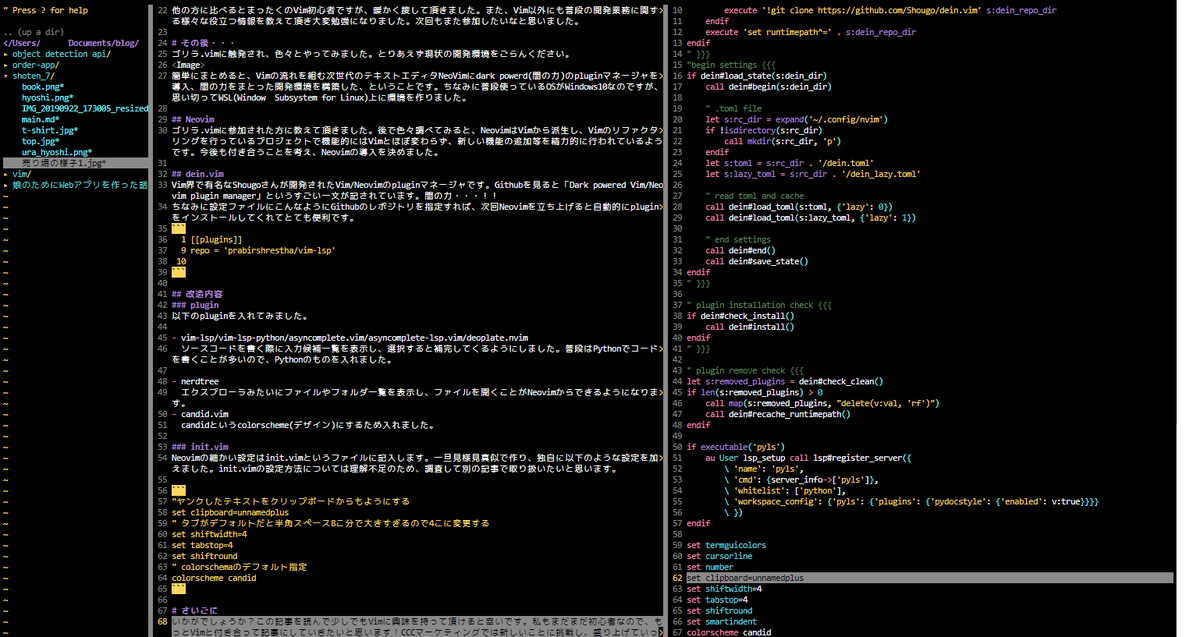This screenshot has width=1200, height=637.
Task: Collapse the 'shoten_7/' folder arrow
Action: pyautogui.click(x=7, y=76)
